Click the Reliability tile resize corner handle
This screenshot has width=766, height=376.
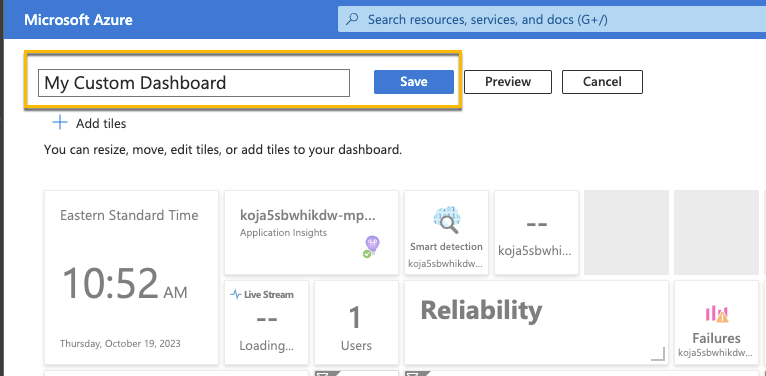tap(659, 354)
